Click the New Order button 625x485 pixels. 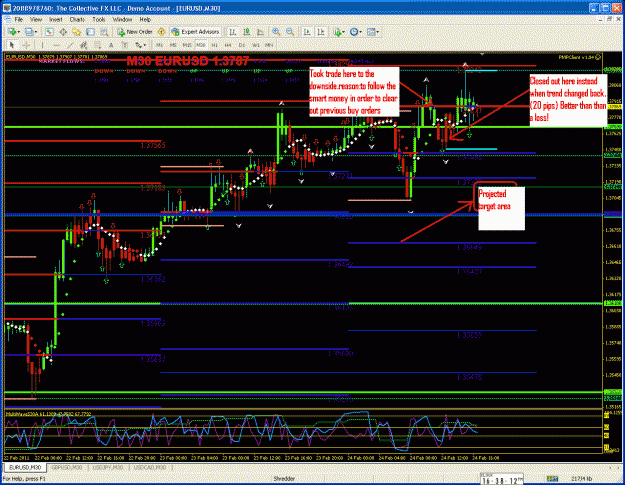pos(135,32)
